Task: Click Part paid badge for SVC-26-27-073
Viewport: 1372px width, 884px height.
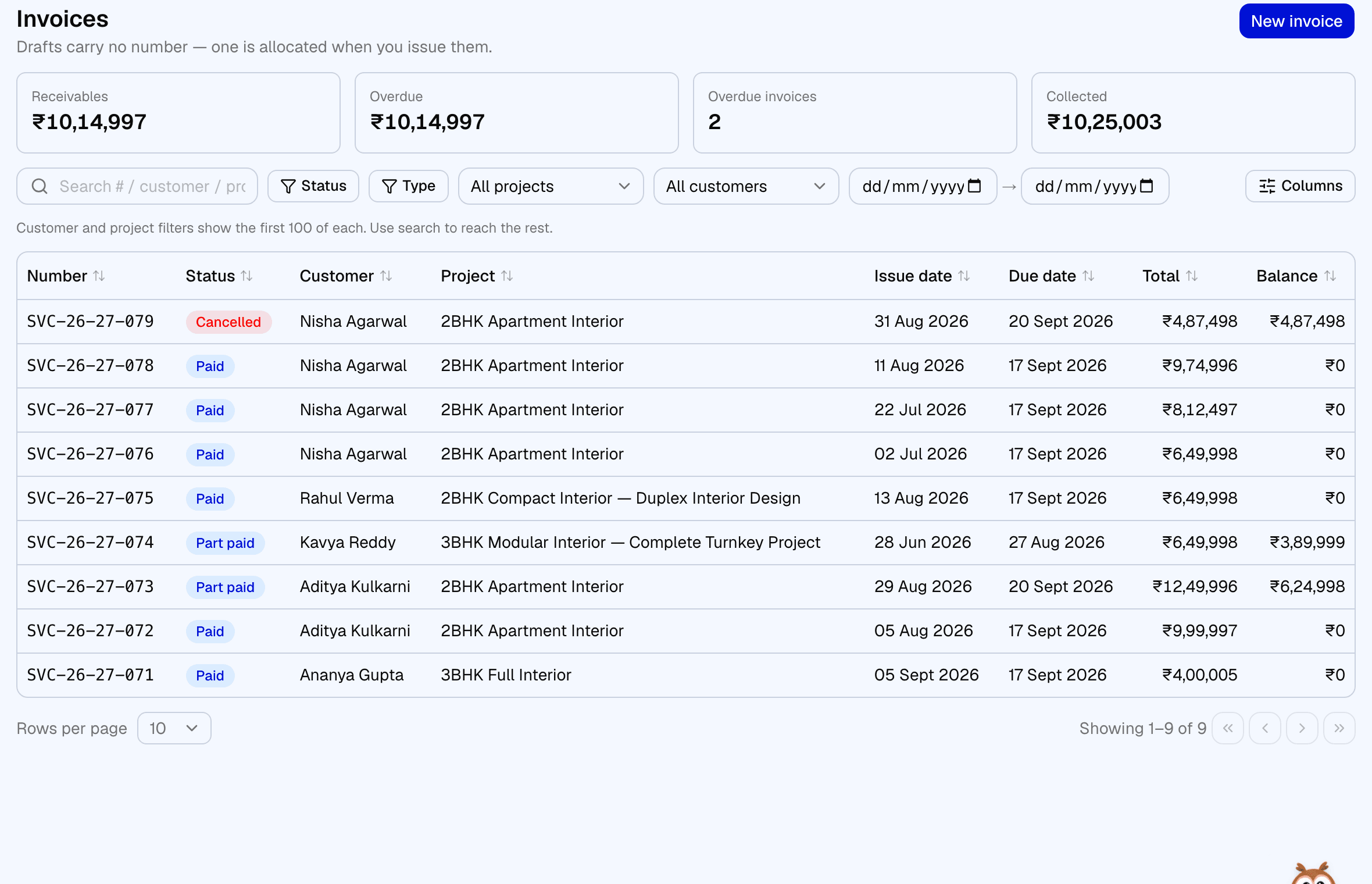Action: 225,587
